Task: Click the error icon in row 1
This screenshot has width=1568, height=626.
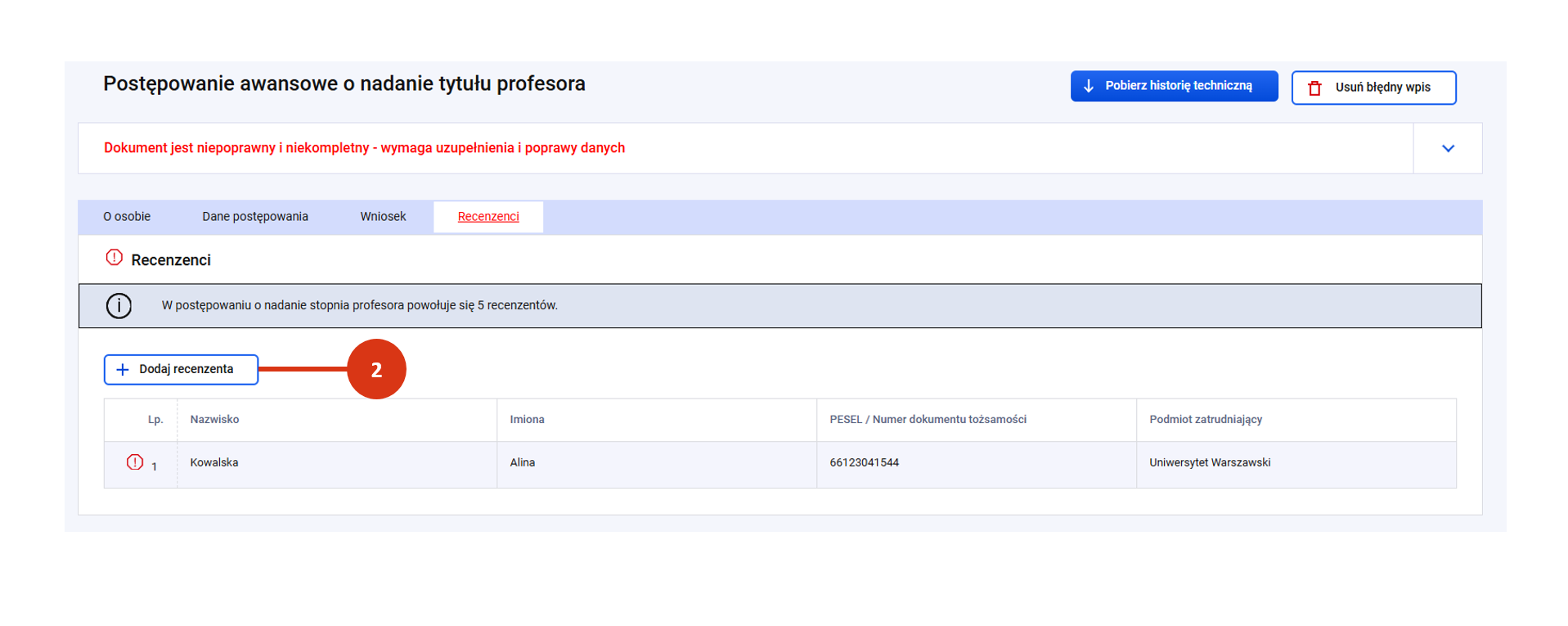Action: pos(135,462)
